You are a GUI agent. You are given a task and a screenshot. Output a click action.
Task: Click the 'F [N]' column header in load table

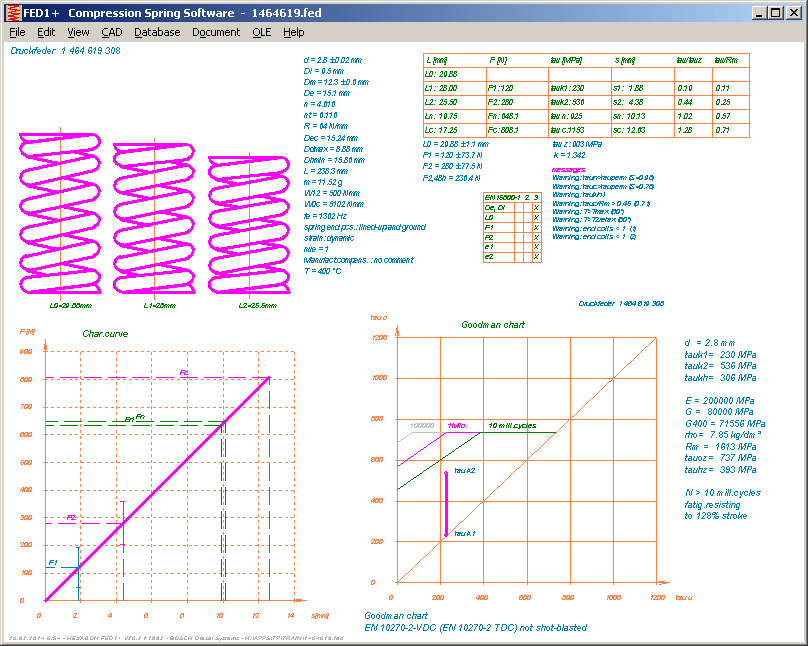click(499, 60)
